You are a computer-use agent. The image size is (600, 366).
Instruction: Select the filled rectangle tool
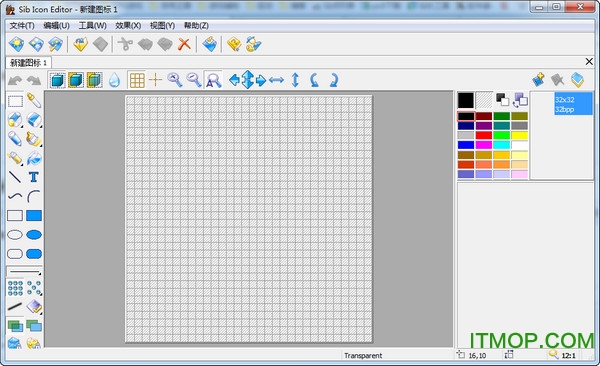pyautogui.click(x=34, y=216)
